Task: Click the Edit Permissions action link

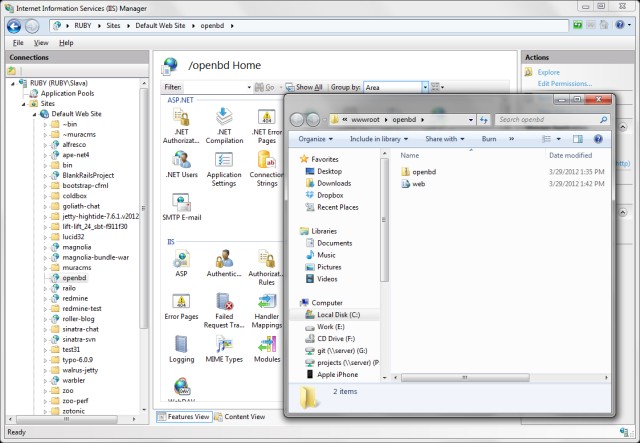Action: click(564, 84)
